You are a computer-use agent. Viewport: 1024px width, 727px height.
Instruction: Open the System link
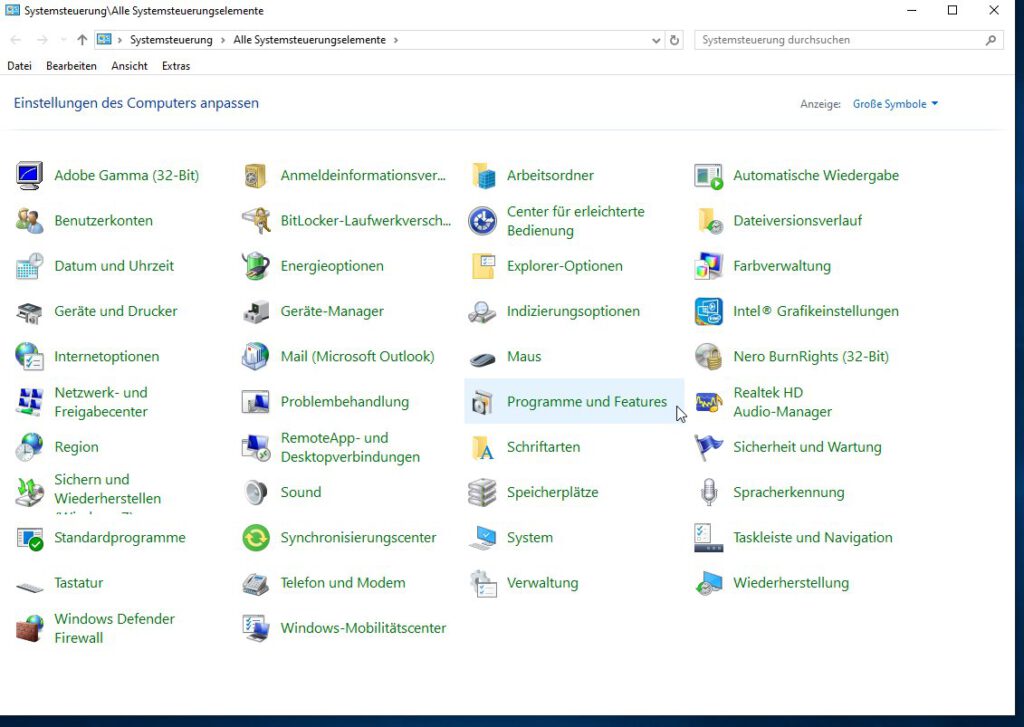pos(530,538)
